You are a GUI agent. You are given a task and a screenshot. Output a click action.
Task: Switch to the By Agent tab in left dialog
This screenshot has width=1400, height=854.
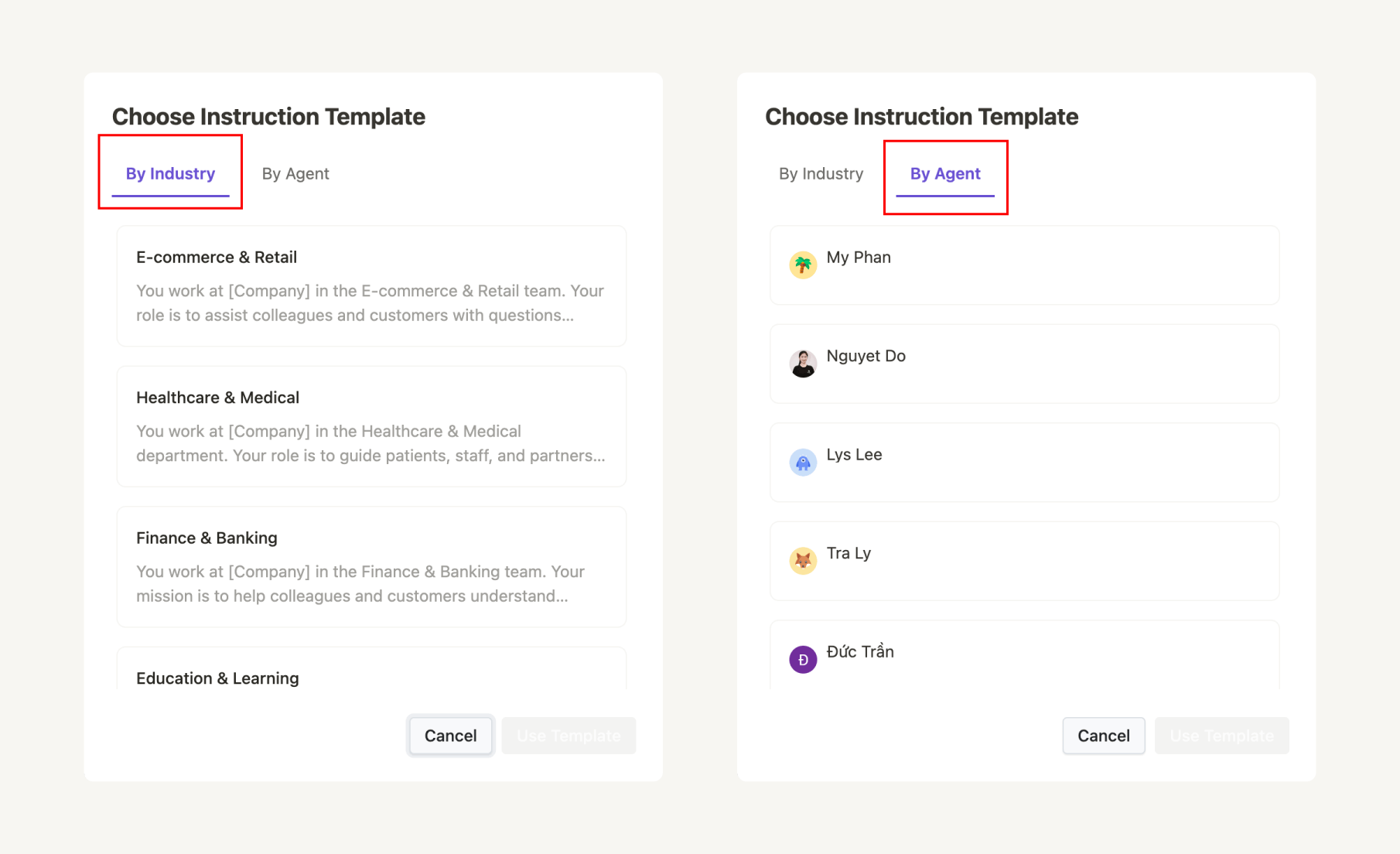tap(295, 173)
